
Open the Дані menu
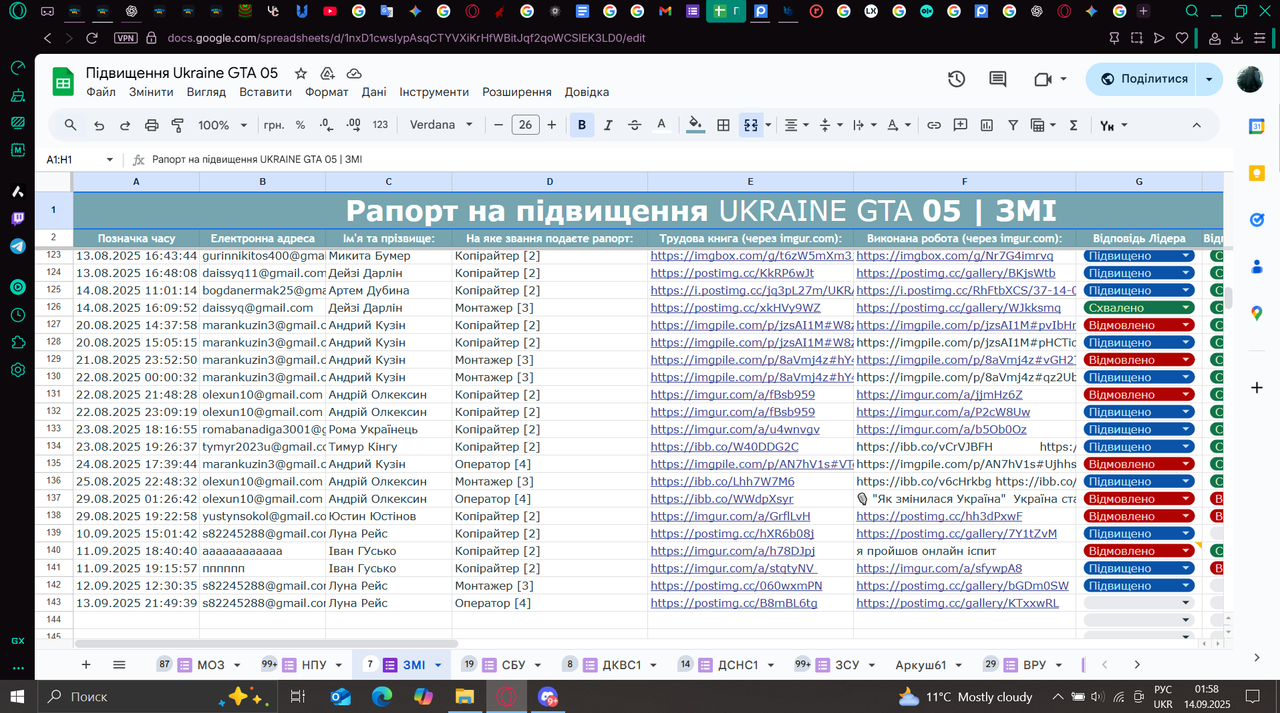coord(374,92)
